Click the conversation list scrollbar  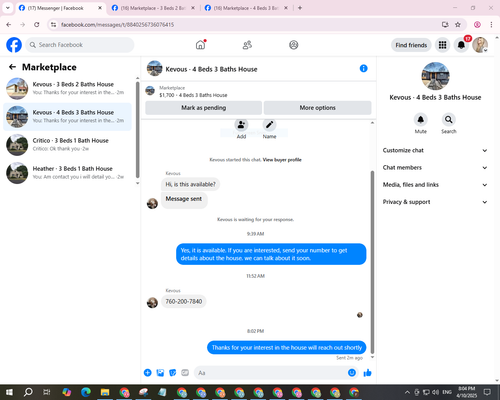pos(137,130)
